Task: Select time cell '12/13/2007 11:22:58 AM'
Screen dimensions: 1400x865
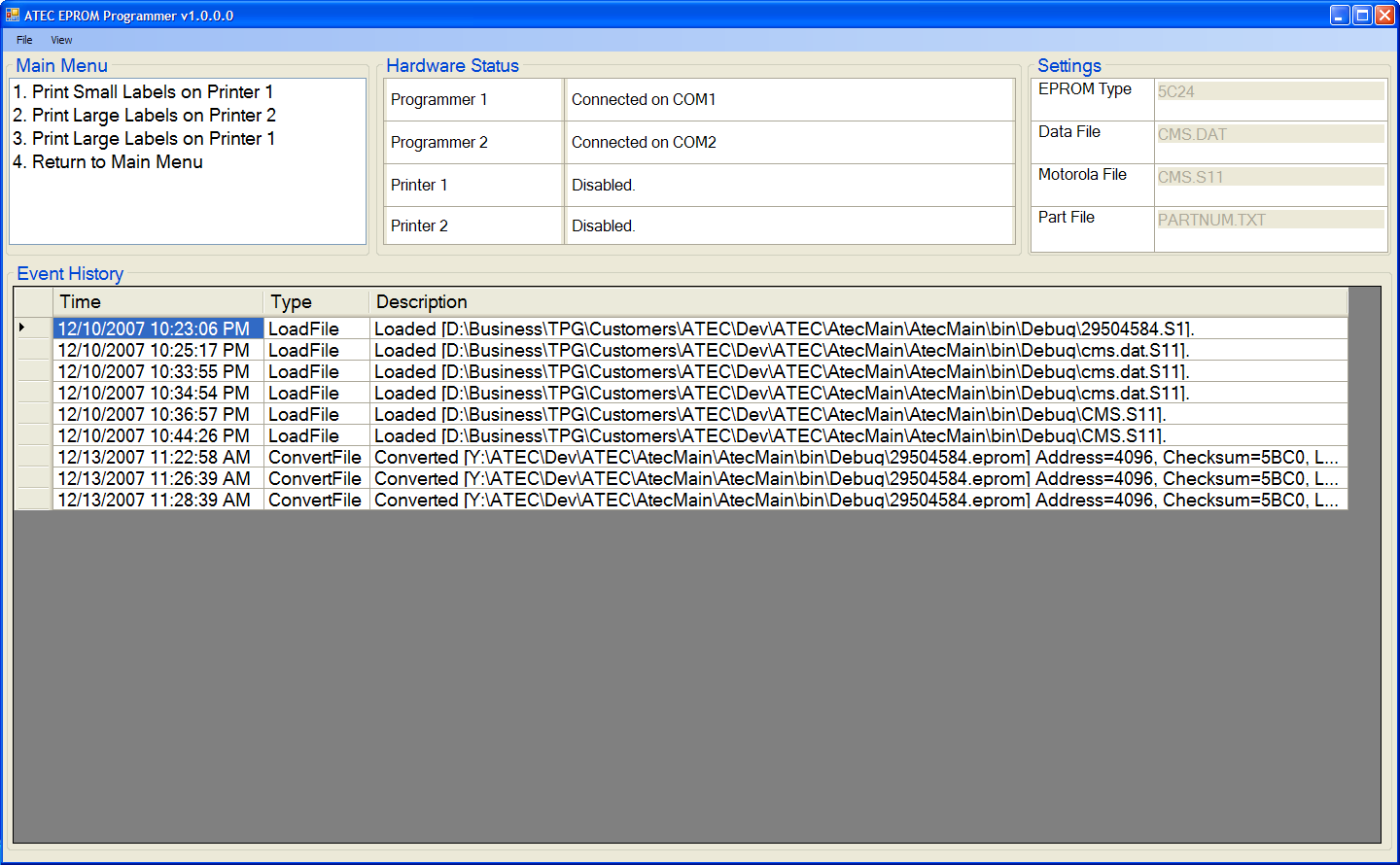Action: [157, 457]
